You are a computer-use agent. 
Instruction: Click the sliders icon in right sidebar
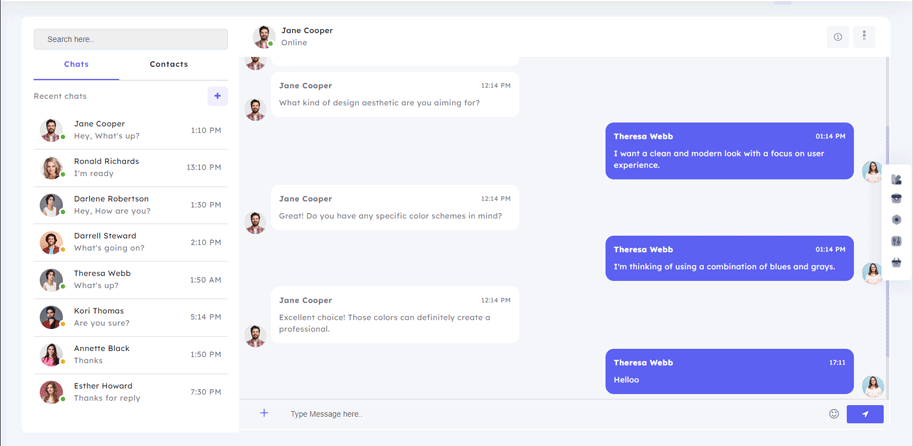point(896,241)
